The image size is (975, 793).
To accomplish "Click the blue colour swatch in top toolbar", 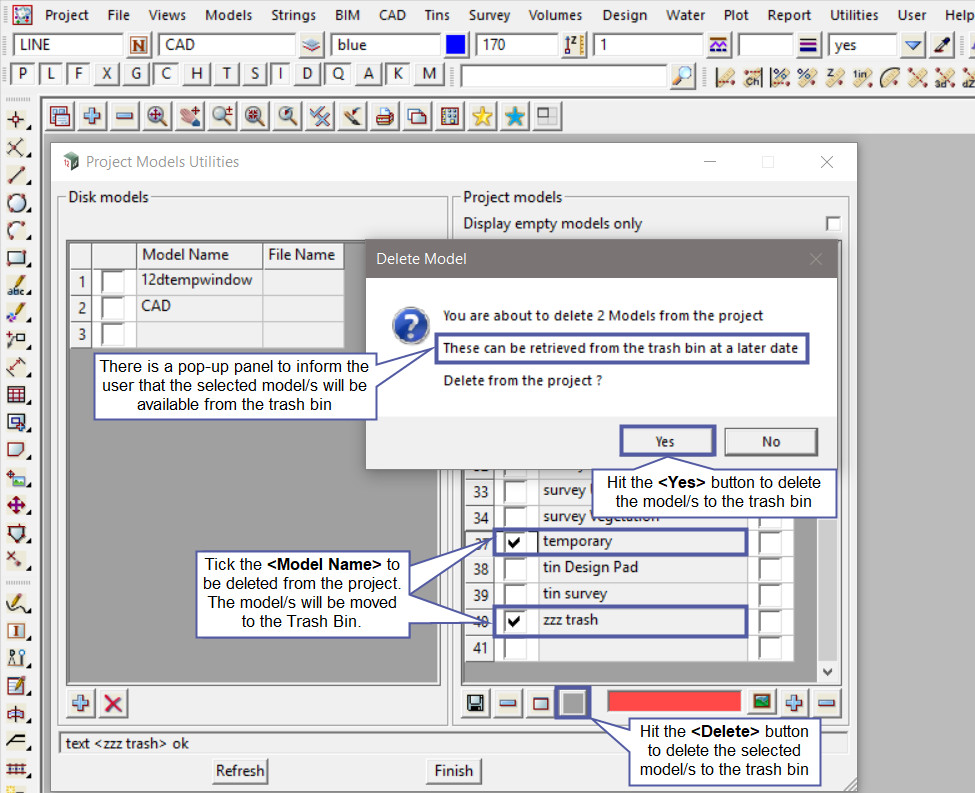I will click(456, 45).
